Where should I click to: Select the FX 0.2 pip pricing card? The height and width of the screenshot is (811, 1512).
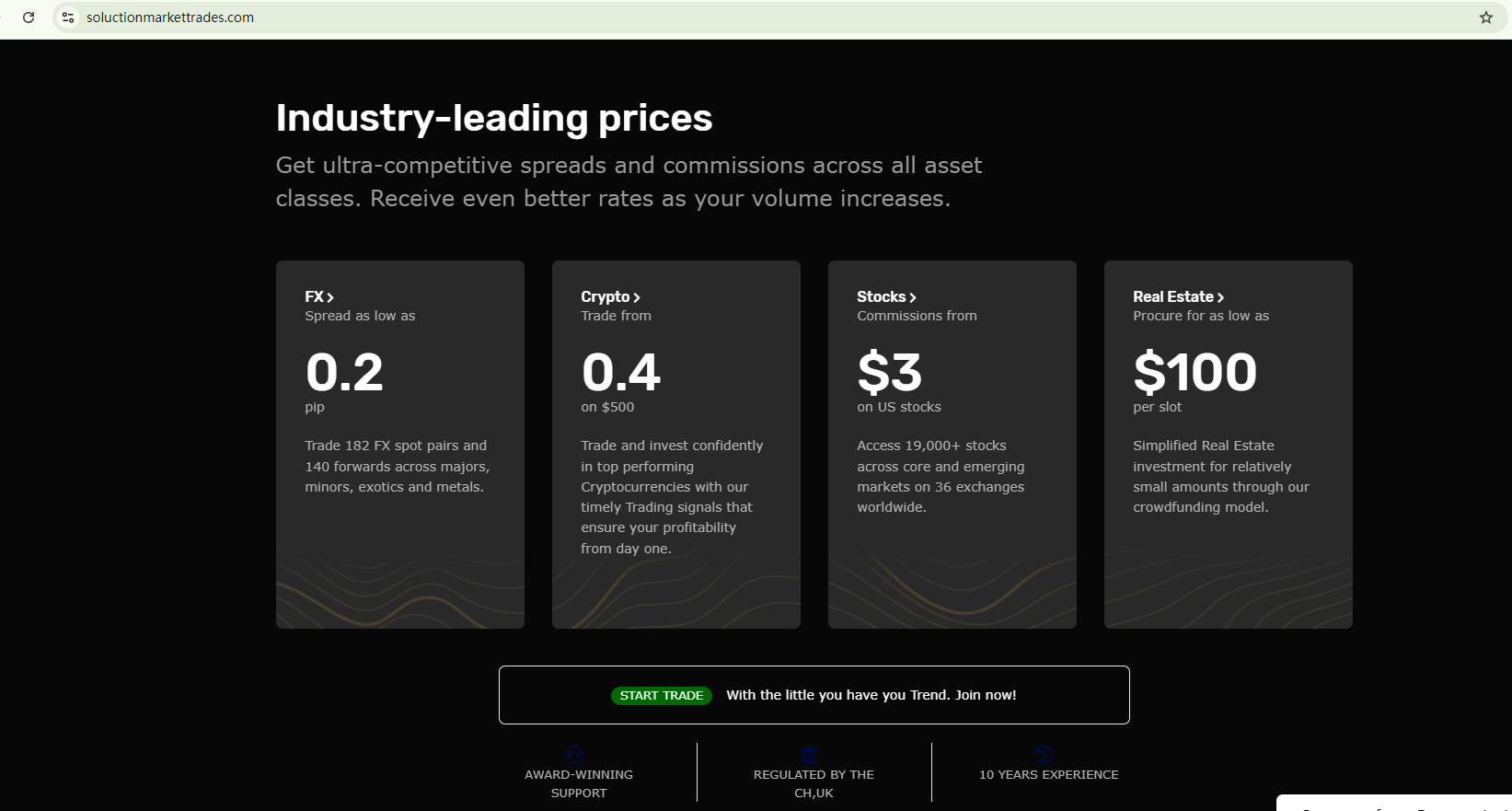400,444
